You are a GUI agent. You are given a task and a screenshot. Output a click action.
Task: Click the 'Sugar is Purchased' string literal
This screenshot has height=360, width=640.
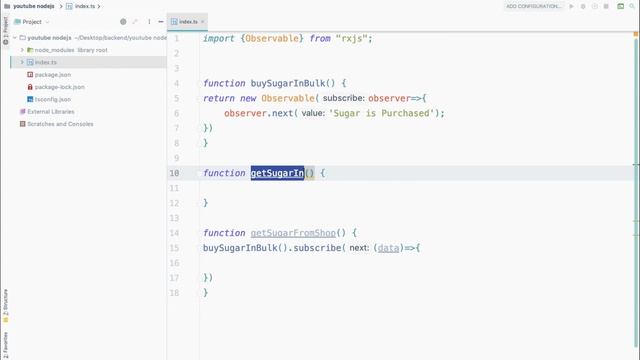pos(382,113)
